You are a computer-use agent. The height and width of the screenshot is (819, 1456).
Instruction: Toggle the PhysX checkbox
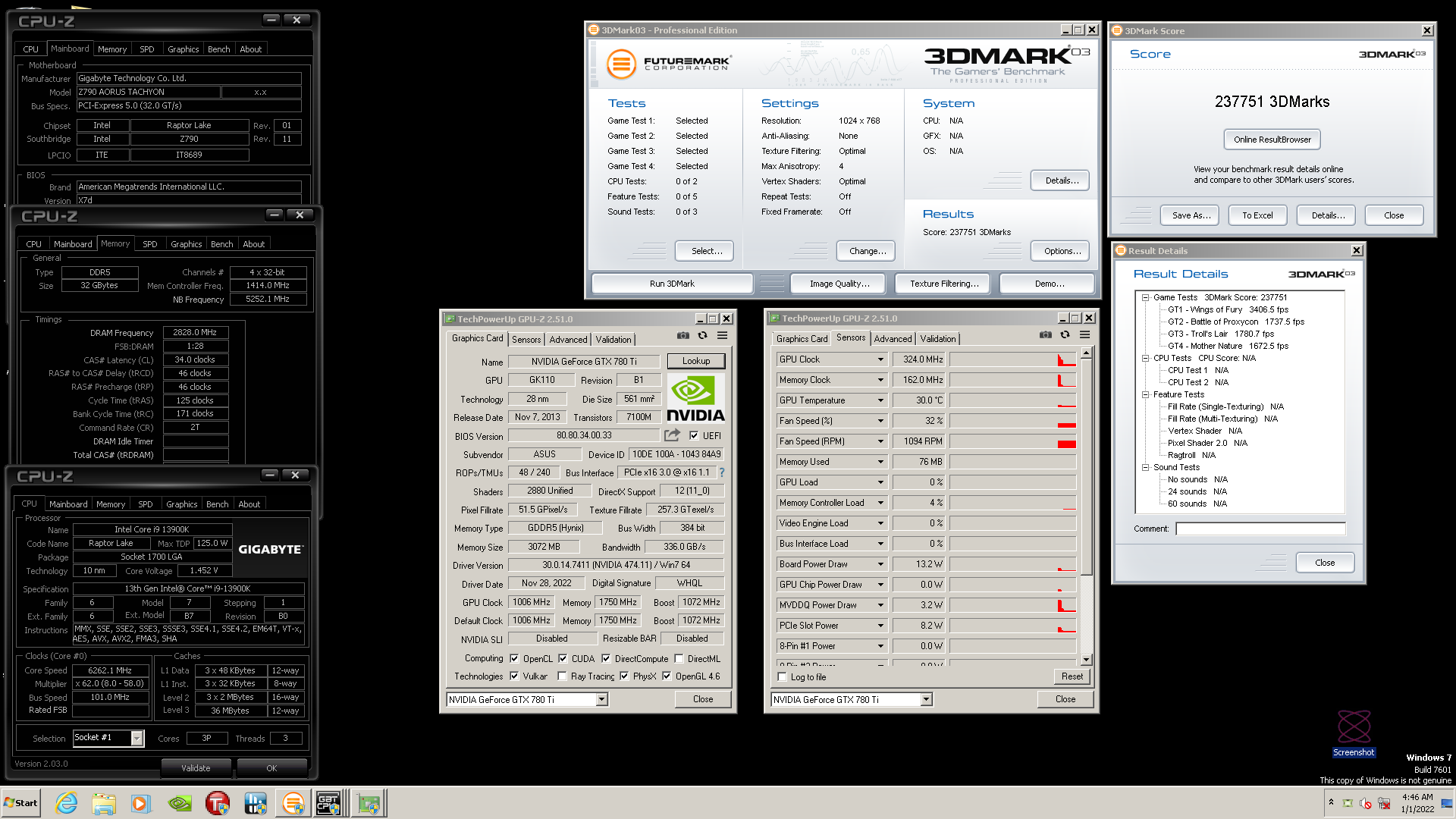click(624, 676)
